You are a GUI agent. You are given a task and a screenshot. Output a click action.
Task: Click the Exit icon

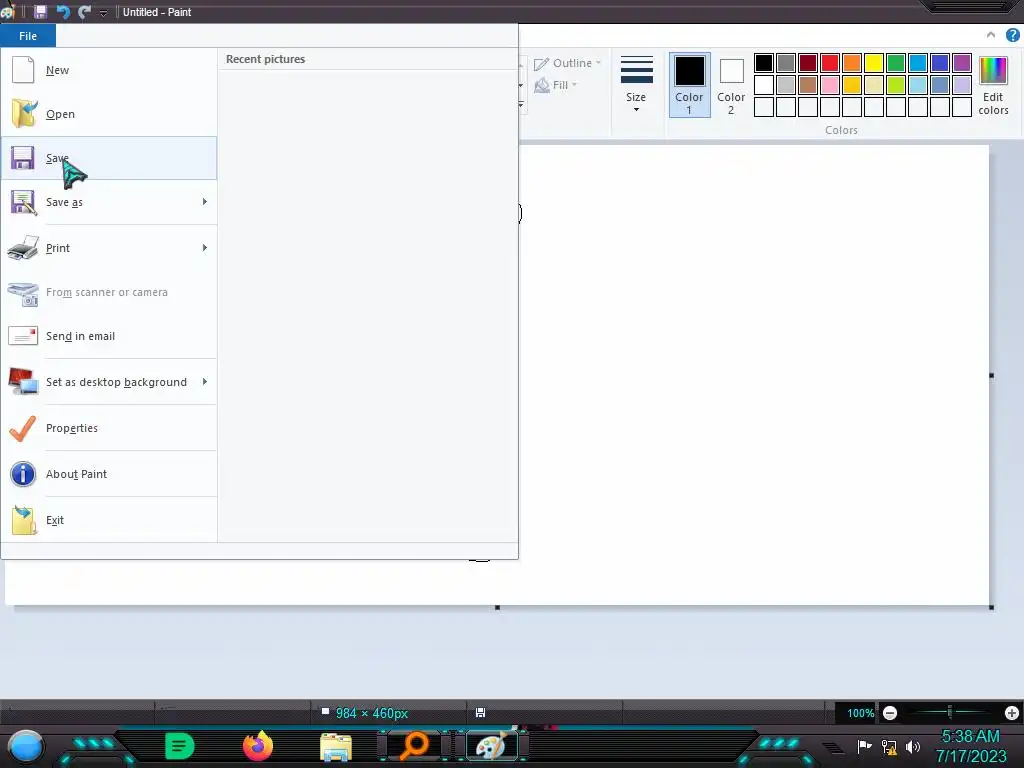coord(24,520)
